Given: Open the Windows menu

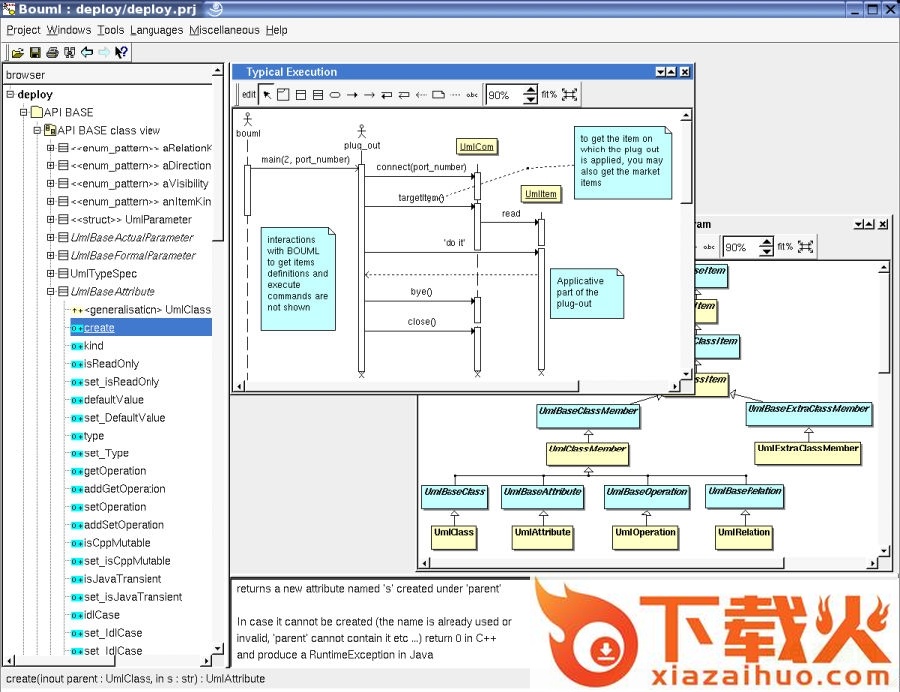Looking at the screenshot, I should pos(69,30).
